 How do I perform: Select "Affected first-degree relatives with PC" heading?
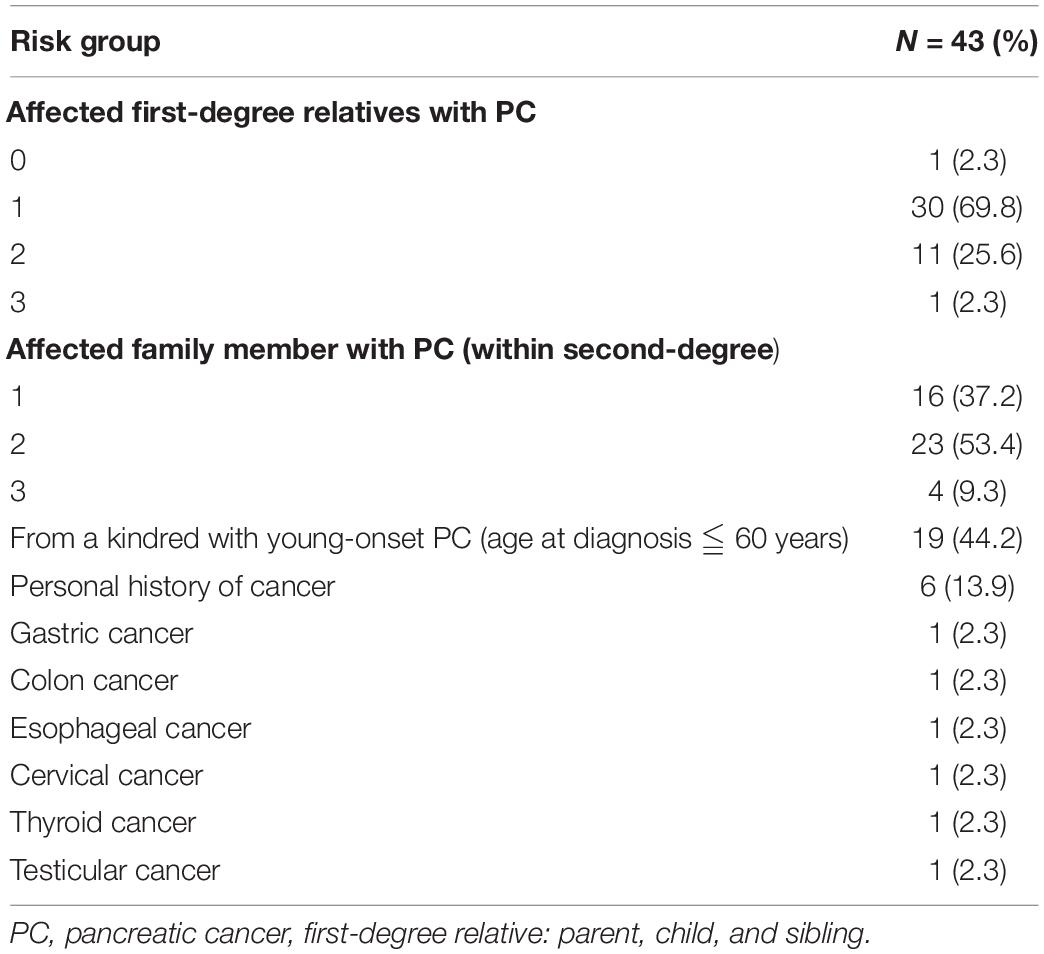(x=271, y=112)
